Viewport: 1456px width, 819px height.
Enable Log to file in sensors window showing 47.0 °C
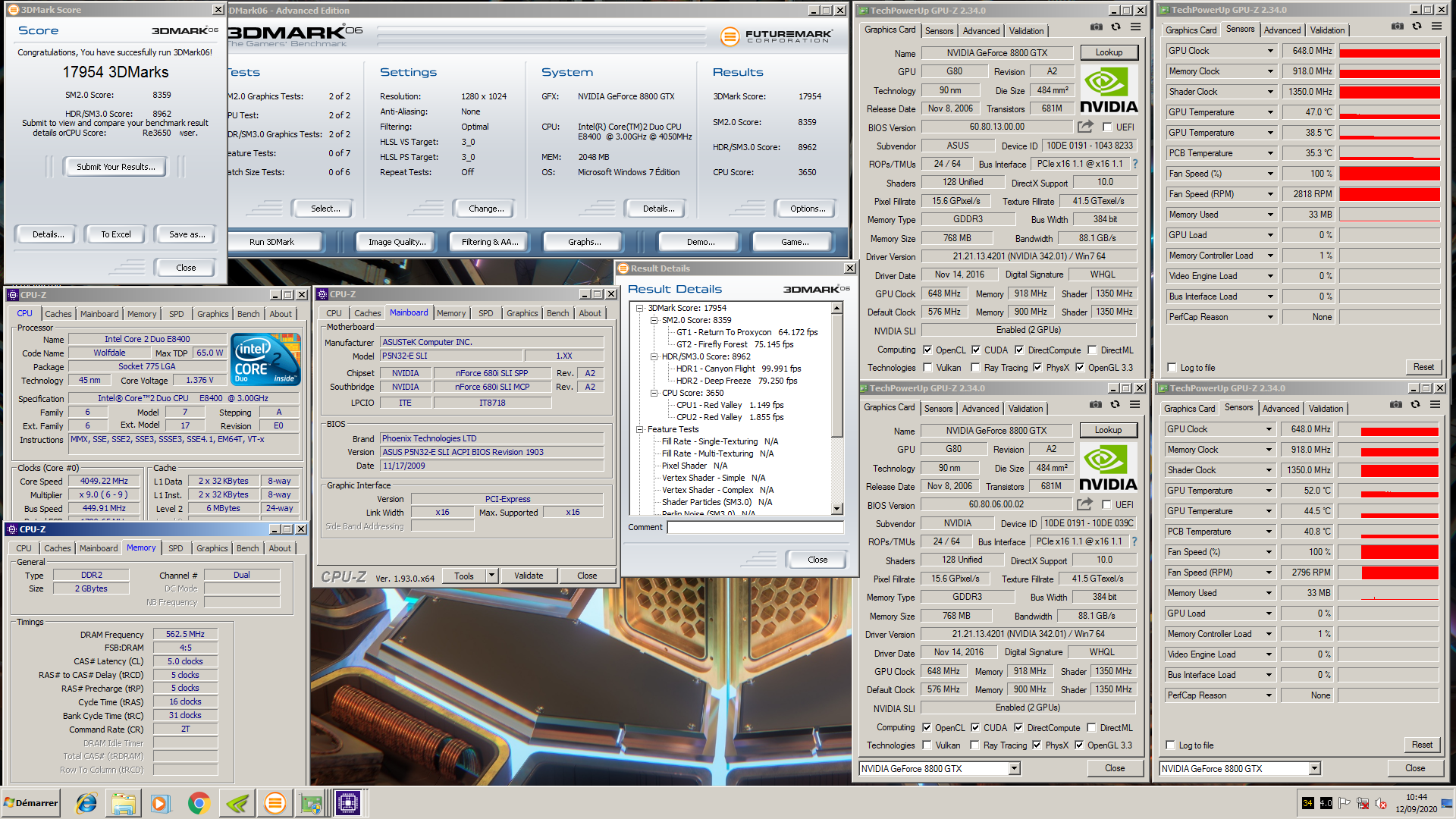[x=1172, y=368]
